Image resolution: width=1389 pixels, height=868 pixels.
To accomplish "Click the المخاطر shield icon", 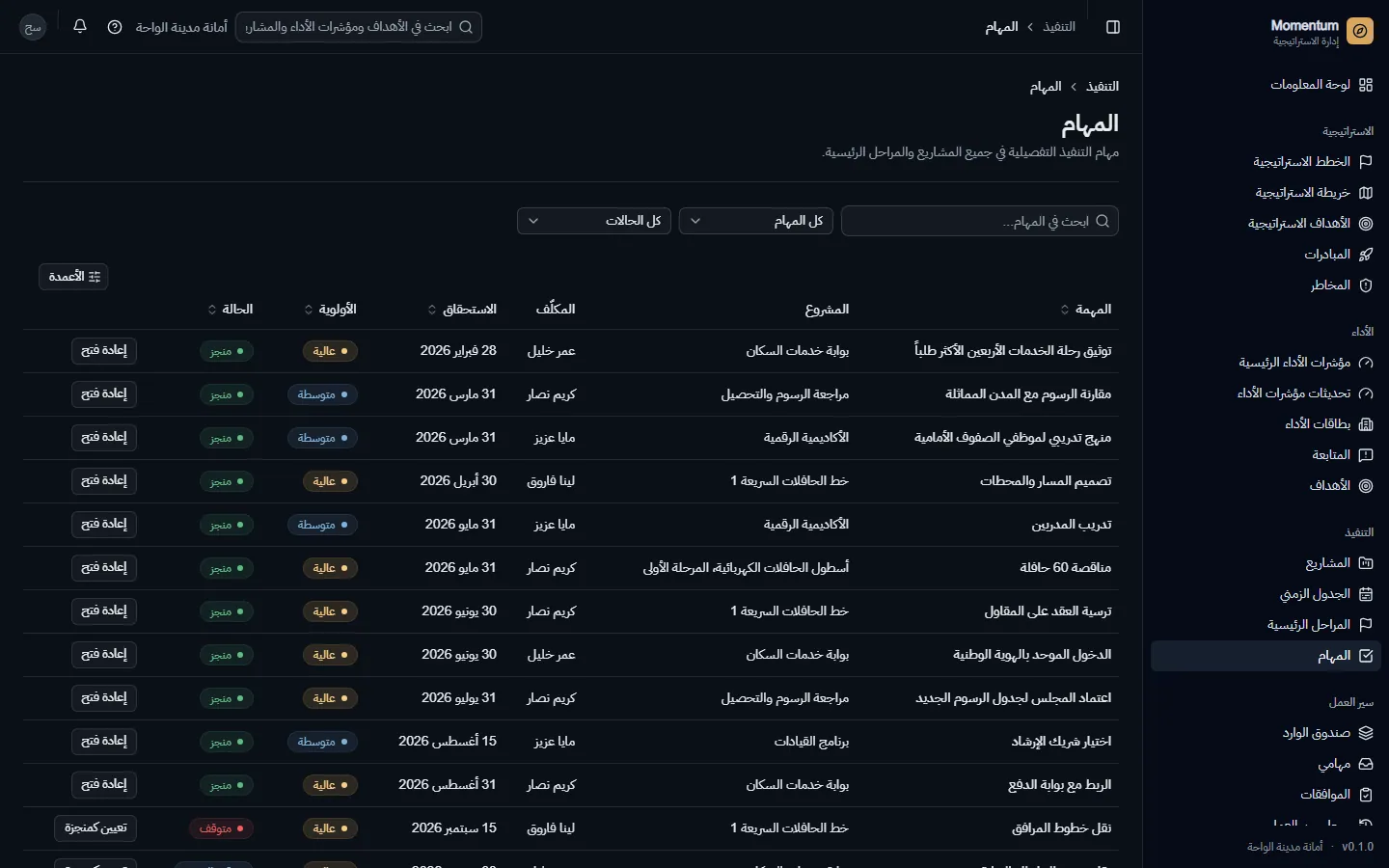I will 1366,285.
